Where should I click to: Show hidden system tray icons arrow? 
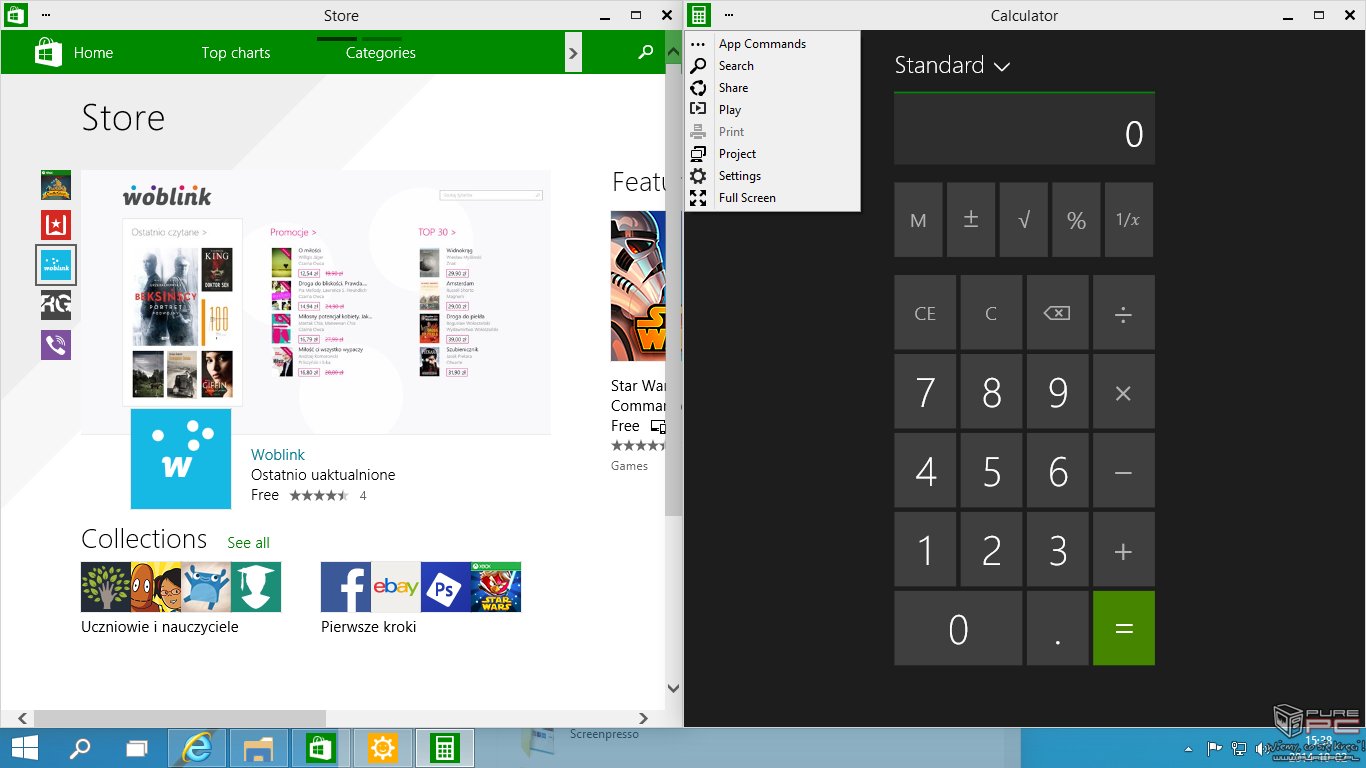pyautogui.click(x=1188, y=748)
